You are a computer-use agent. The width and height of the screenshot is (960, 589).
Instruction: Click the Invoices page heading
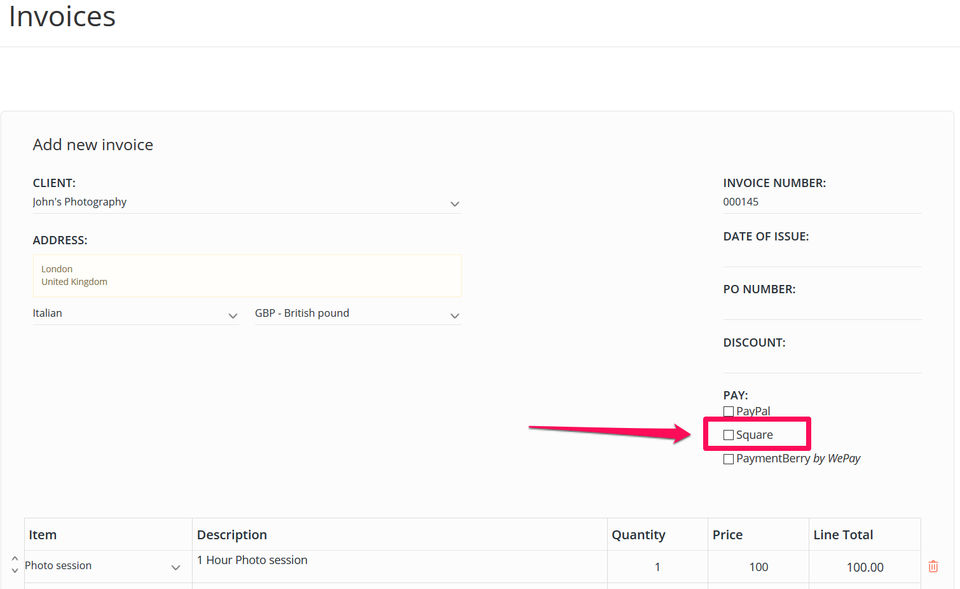[62, 17]
